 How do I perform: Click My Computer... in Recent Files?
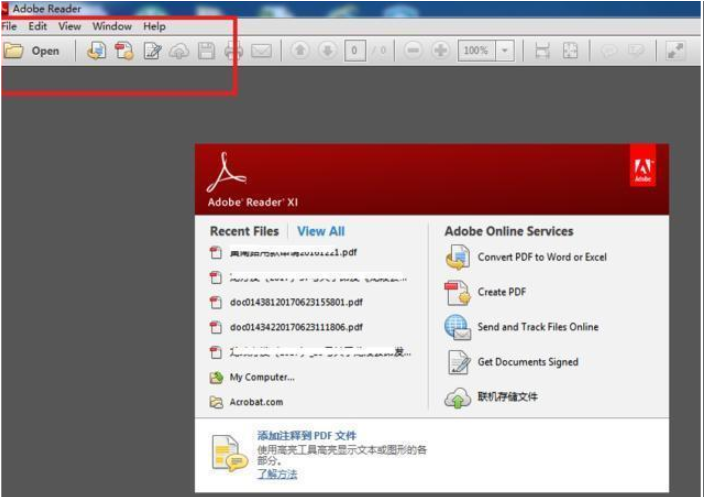(x=262, y=377)
